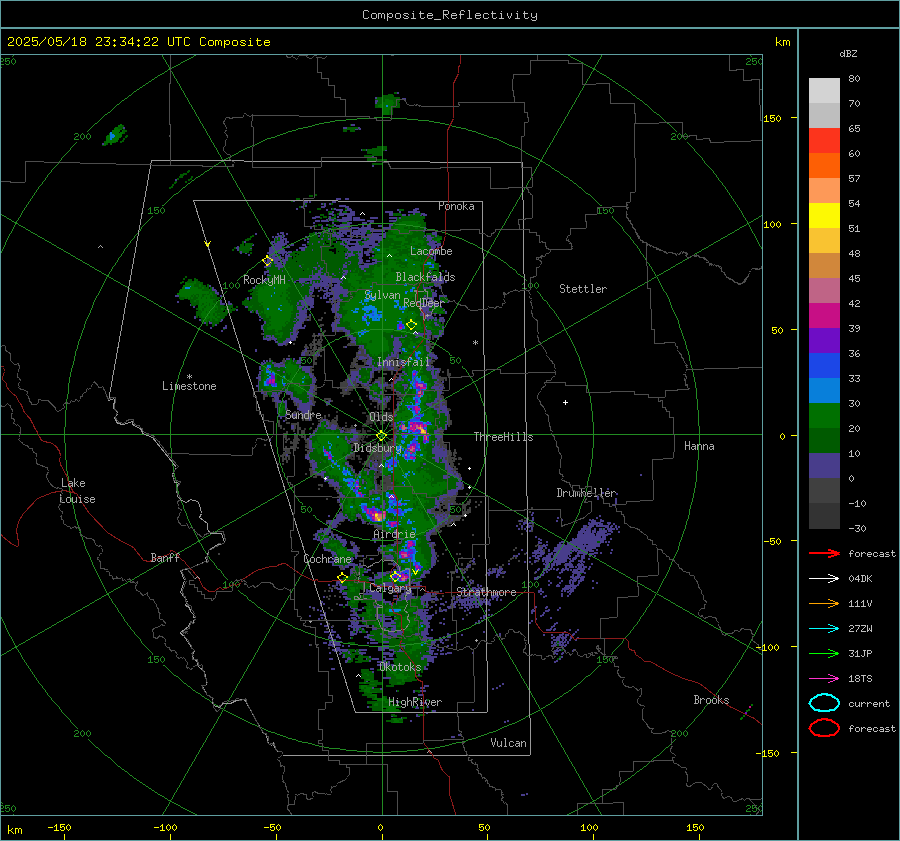Click the white plus marker west of Hanna
The image size is (900, 841).
[x=565, y=402]
